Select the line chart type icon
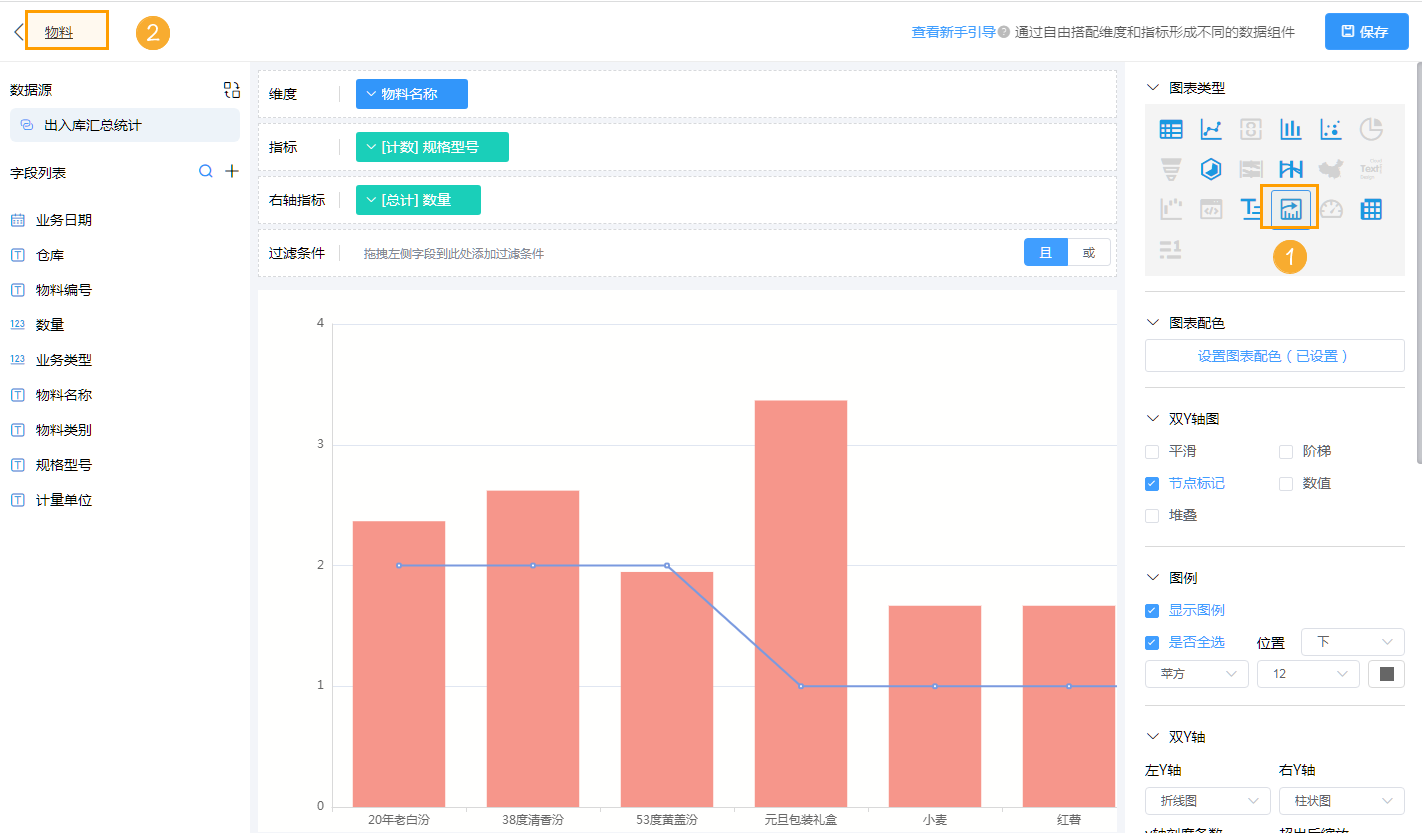Image resolution: width=1422 pixels, height=833 pixels. 1211,129
